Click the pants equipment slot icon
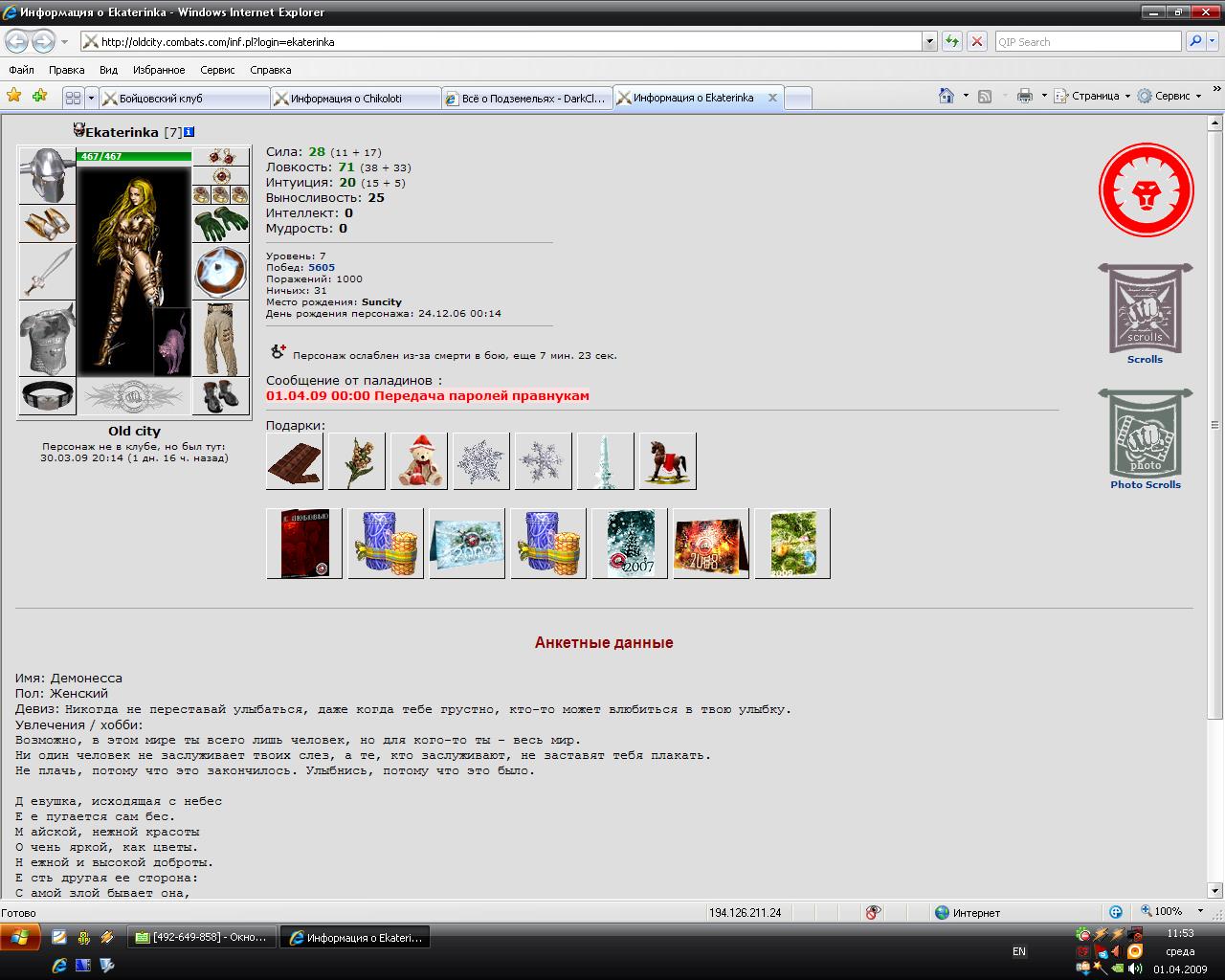The height and width of the screenshot is (980, 1225). (222, 339)
